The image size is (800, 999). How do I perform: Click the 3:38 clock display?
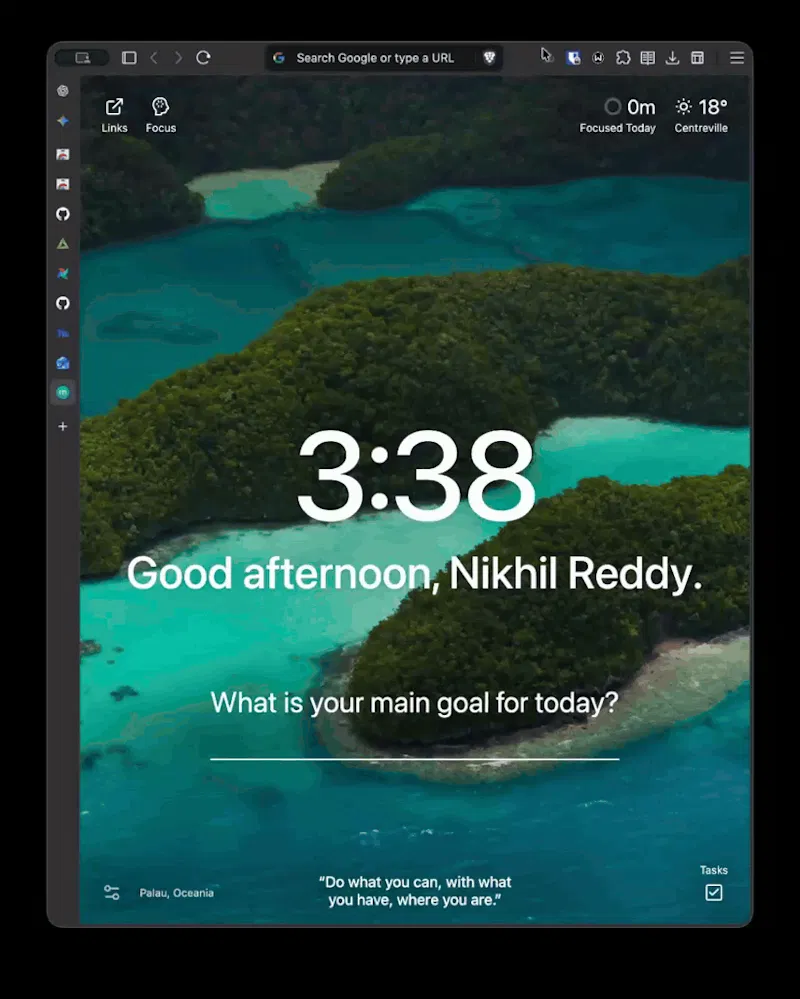tap(415, 477)
